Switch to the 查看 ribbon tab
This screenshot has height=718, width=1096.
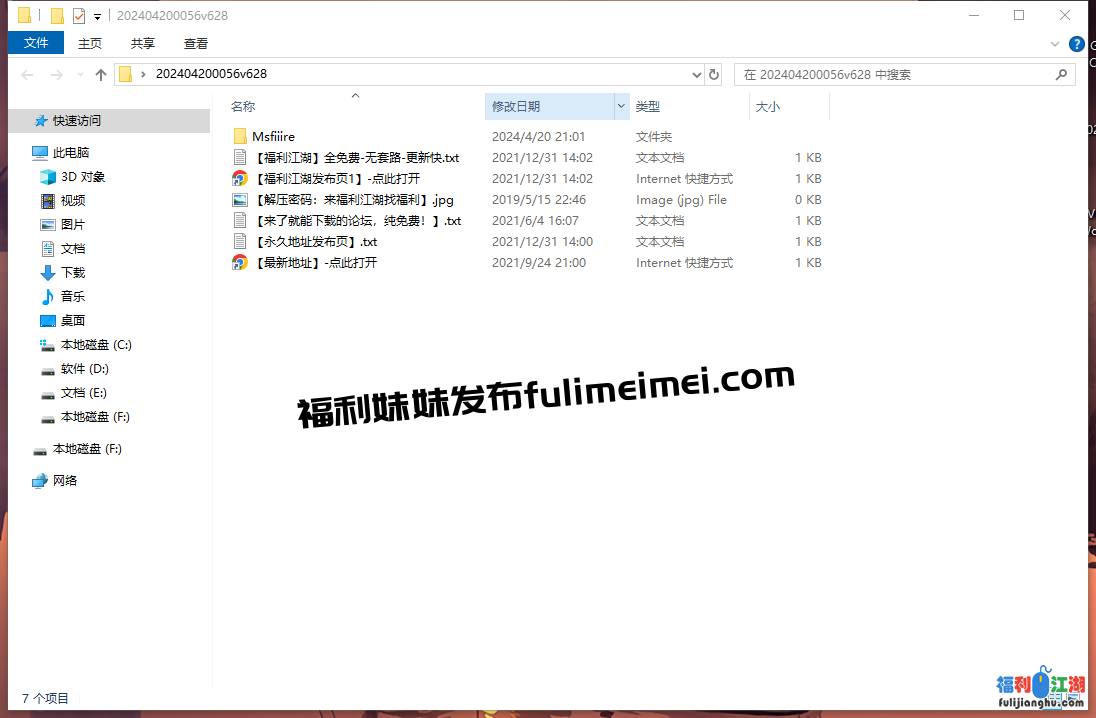pyautogui.click(x=196, y=43)
